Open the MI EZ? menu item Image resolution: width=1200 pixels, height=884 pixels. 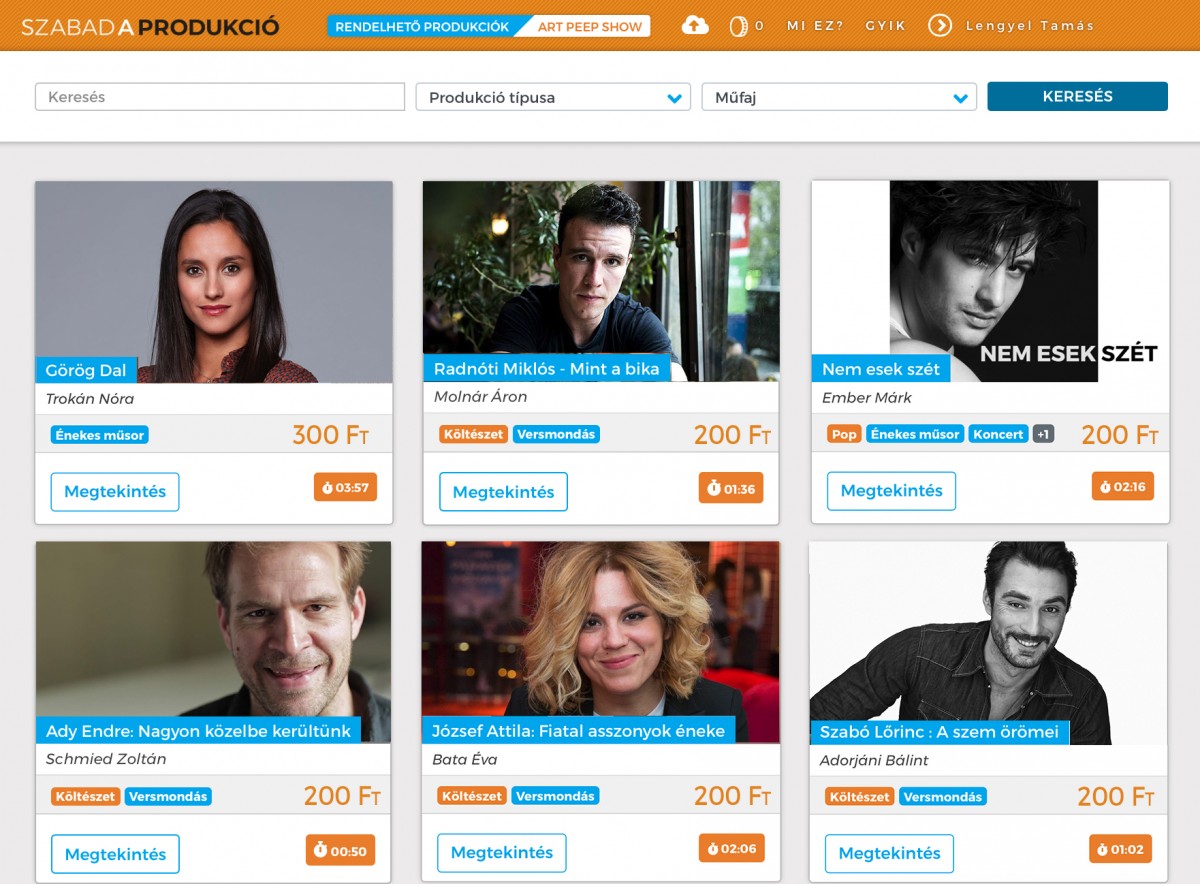coord(815,26)
